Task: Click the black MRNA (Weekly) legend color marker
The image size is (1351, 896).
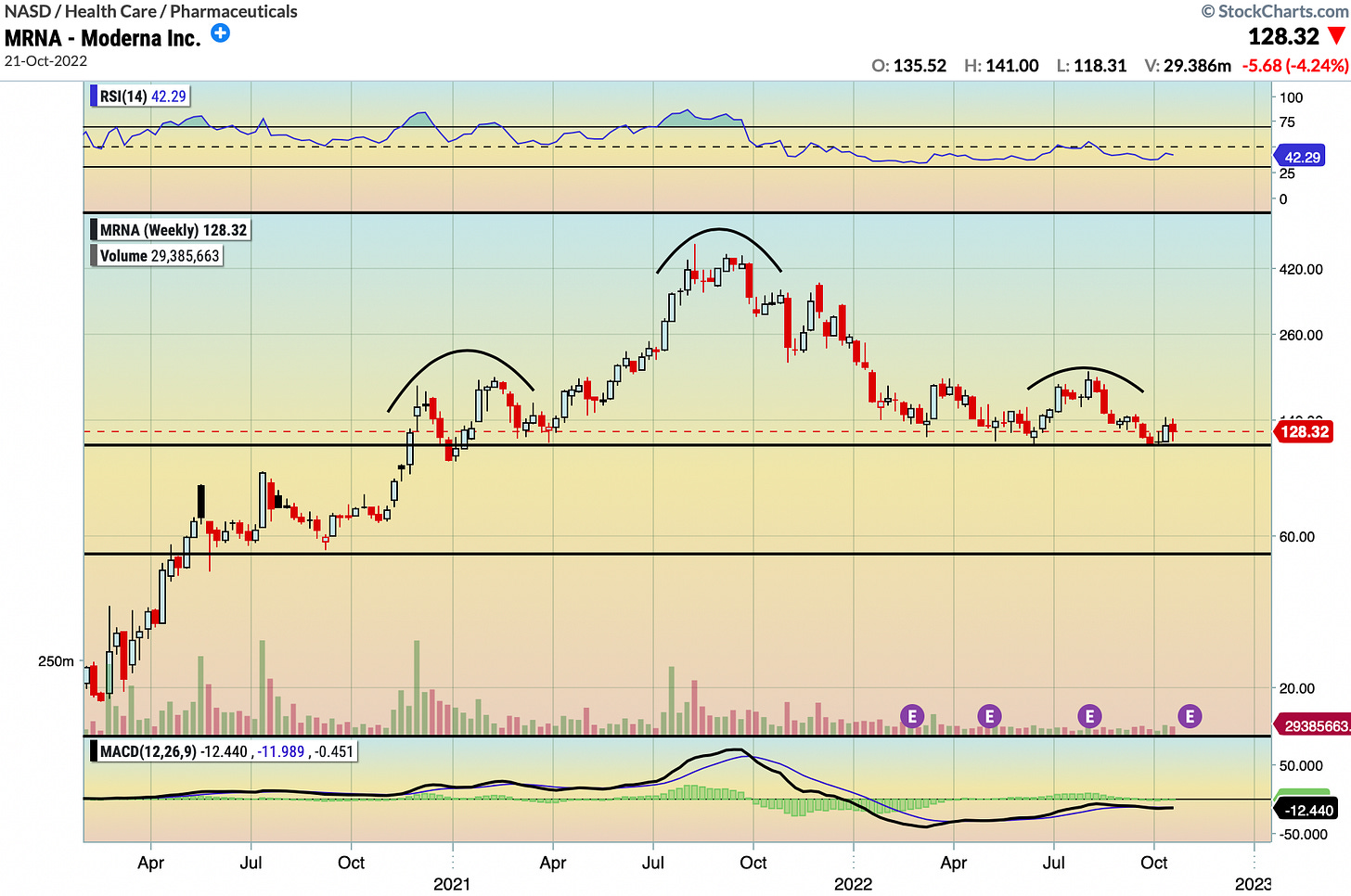Action: [x=94, y=230]
